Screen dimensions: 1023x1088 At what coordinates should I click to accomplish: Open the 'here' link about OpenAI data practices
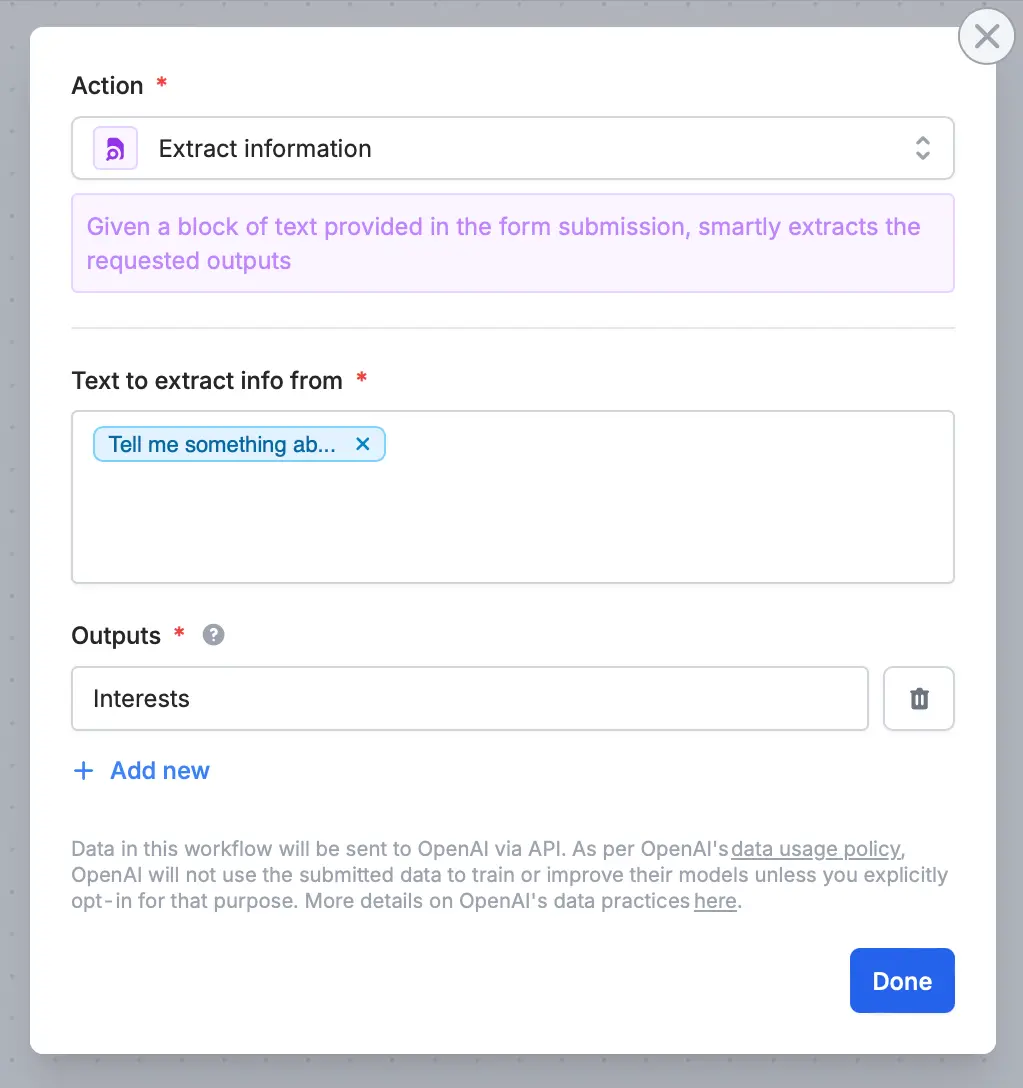714,901
